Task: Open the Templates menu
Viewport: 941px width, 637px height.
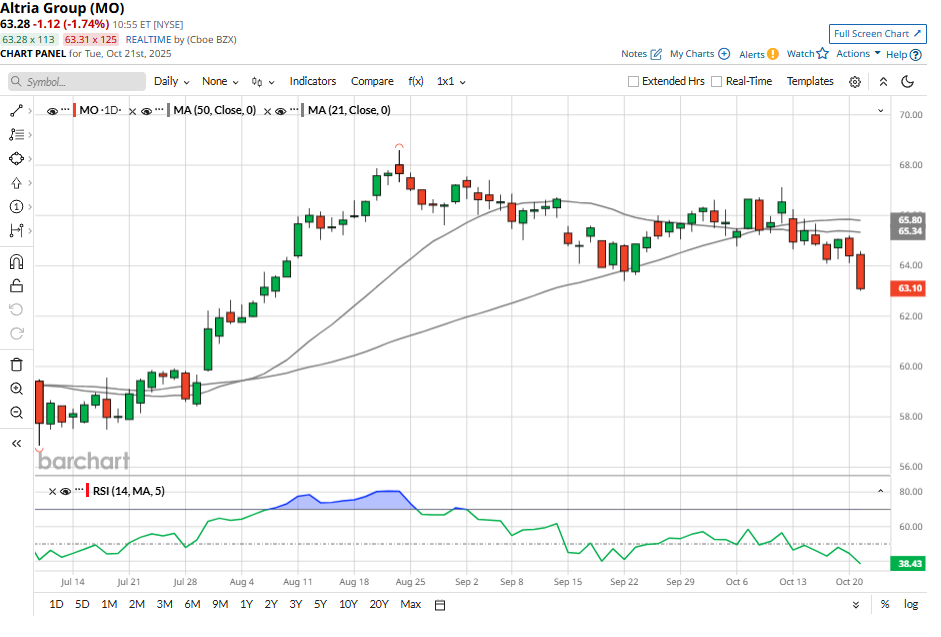Action: coord(809,82)
